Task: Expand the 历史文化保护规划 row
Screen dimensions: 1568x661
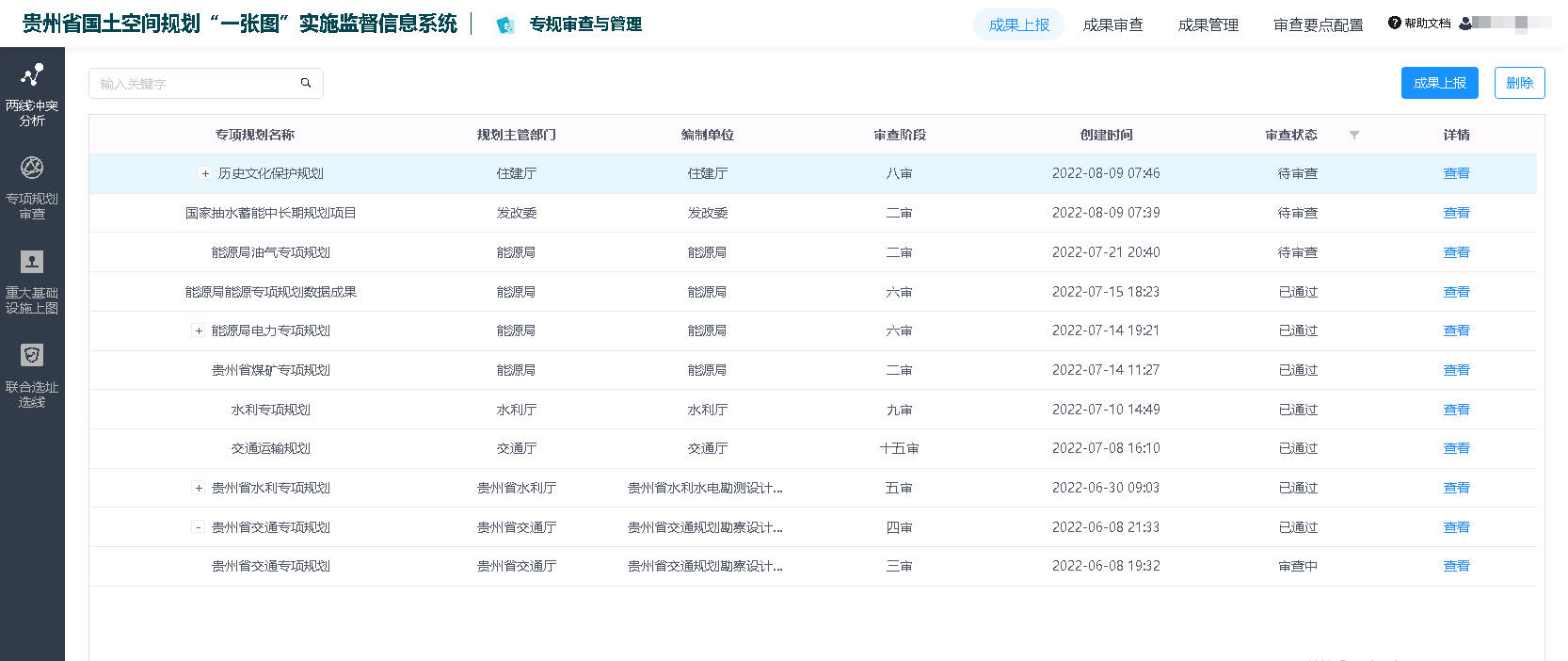Action: [205, 173]
